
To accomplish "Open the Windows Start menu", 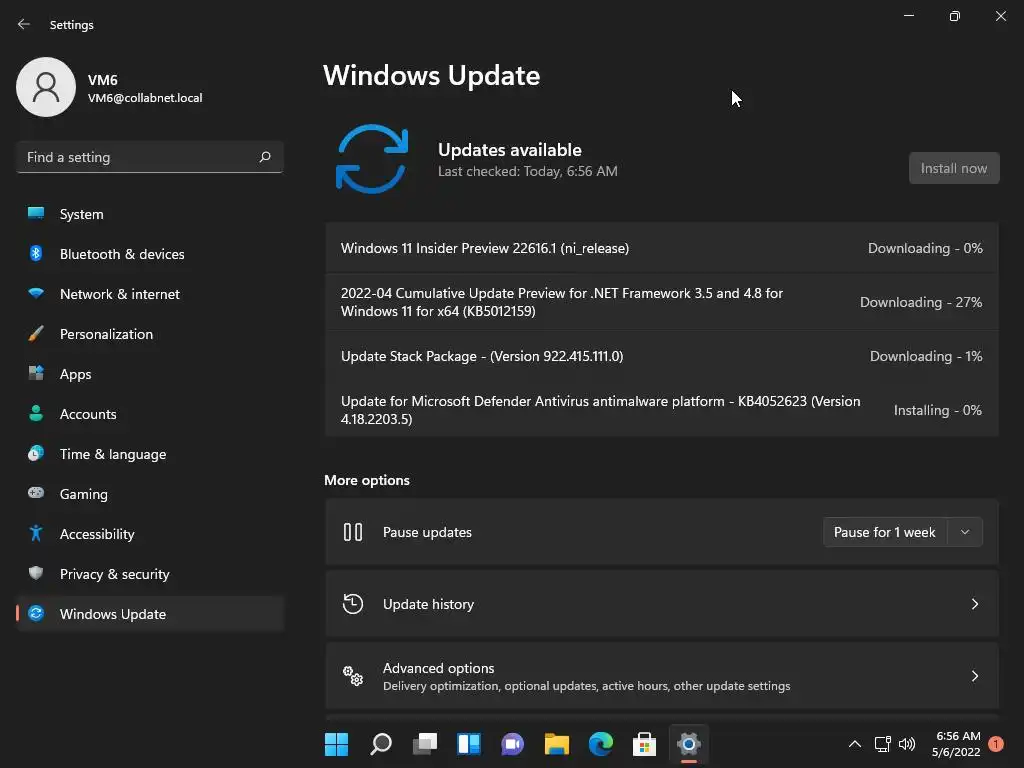I will (336, 744).
